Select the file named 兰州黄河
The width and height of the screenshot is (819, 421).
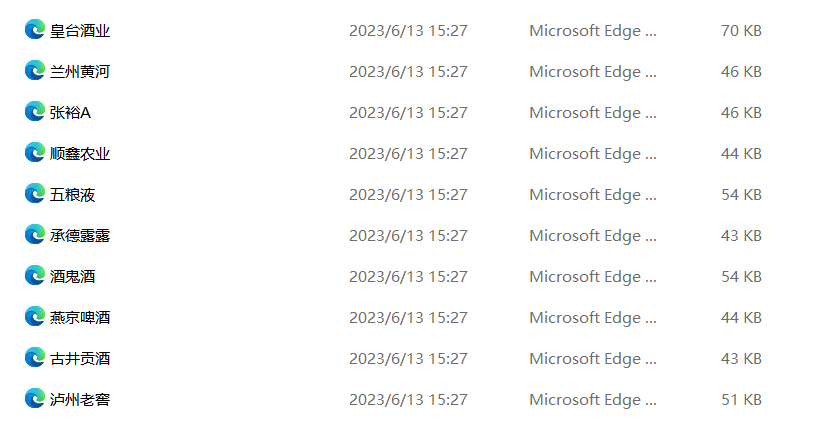pos(80,72)
